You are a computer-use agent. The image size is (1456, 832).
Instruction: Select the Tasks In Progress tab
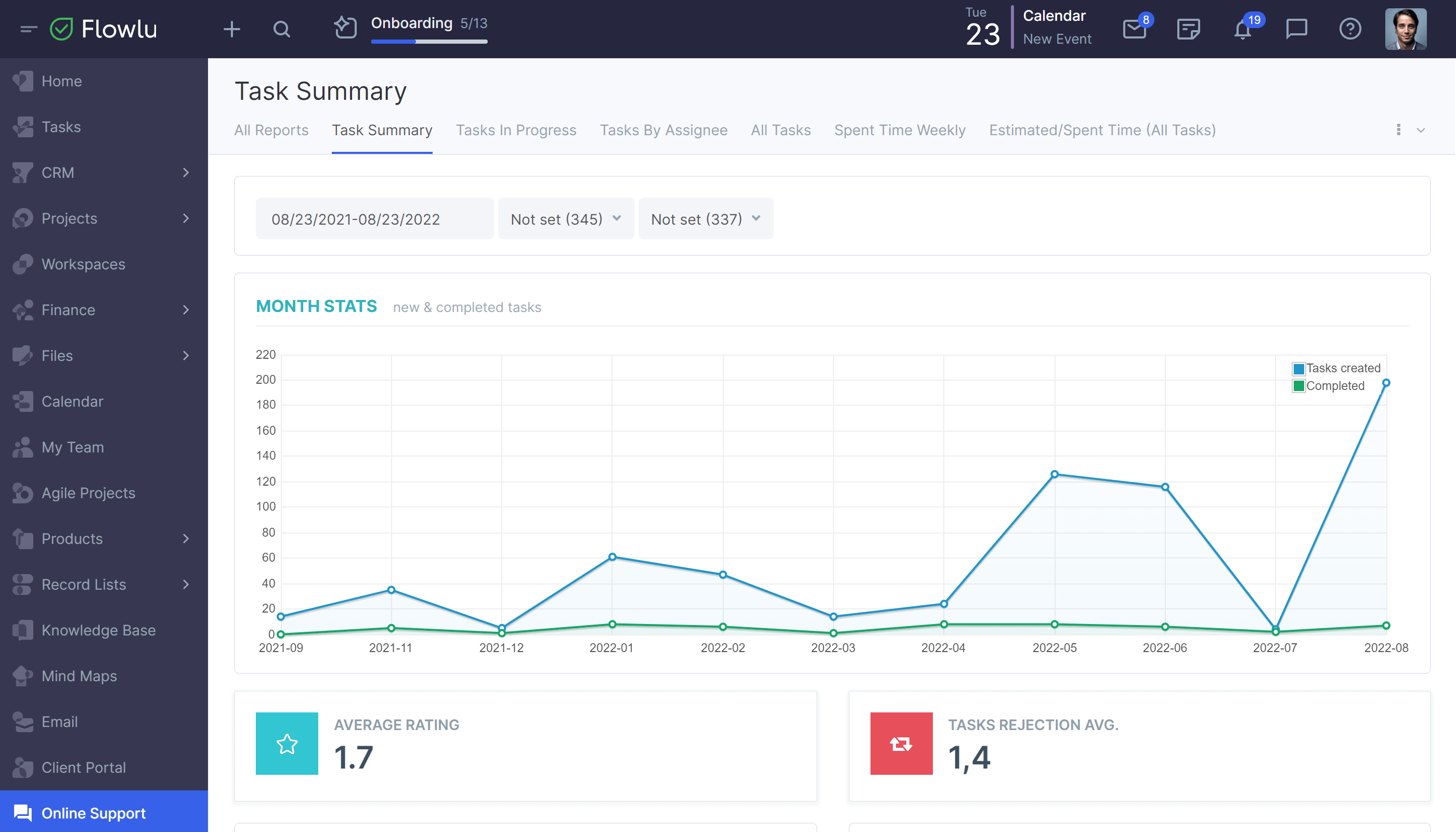coord(516,130)
